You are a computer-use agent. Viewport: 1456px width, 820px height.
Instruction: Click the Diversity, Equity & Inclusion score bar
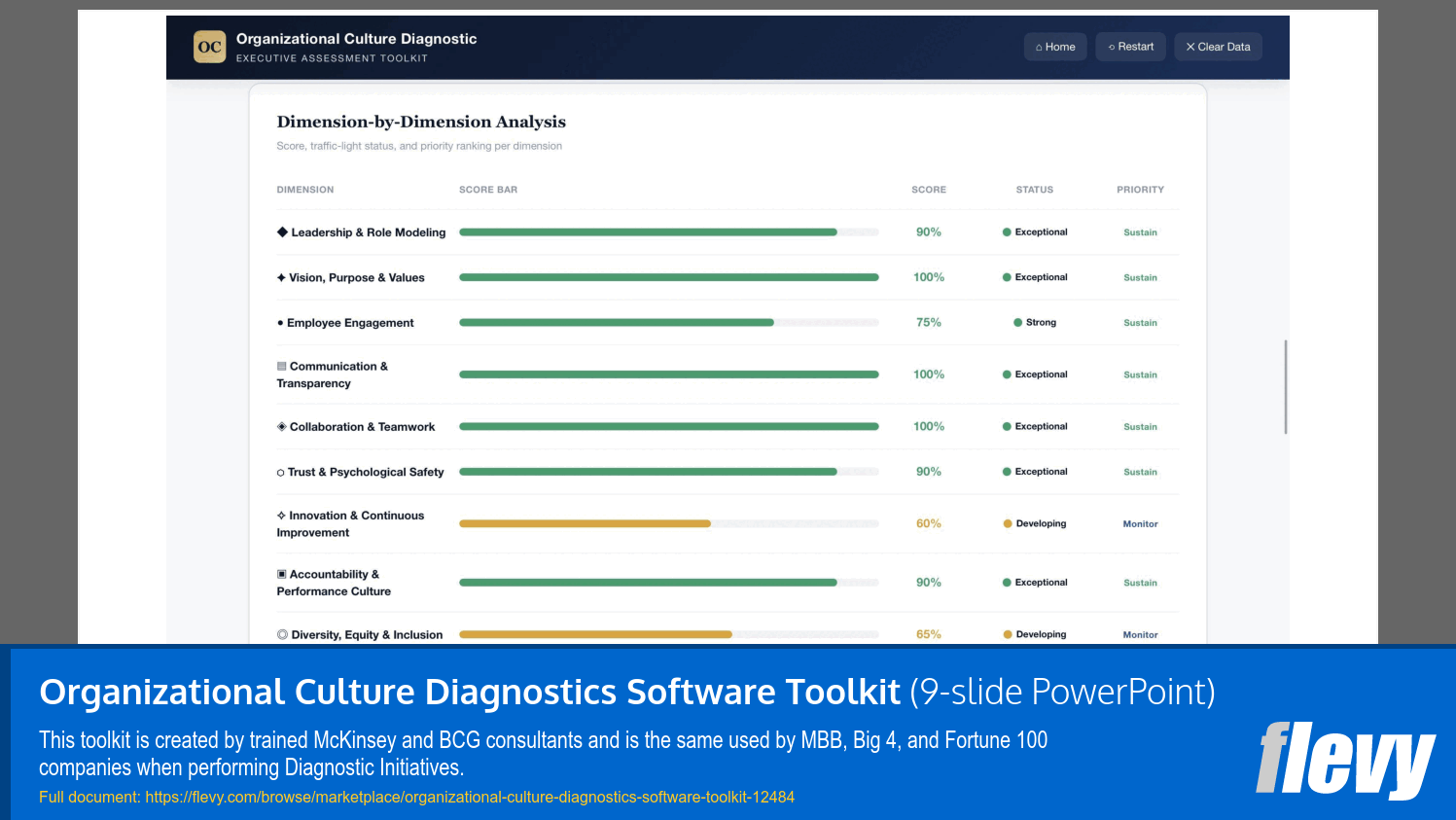tap(669, 634)
